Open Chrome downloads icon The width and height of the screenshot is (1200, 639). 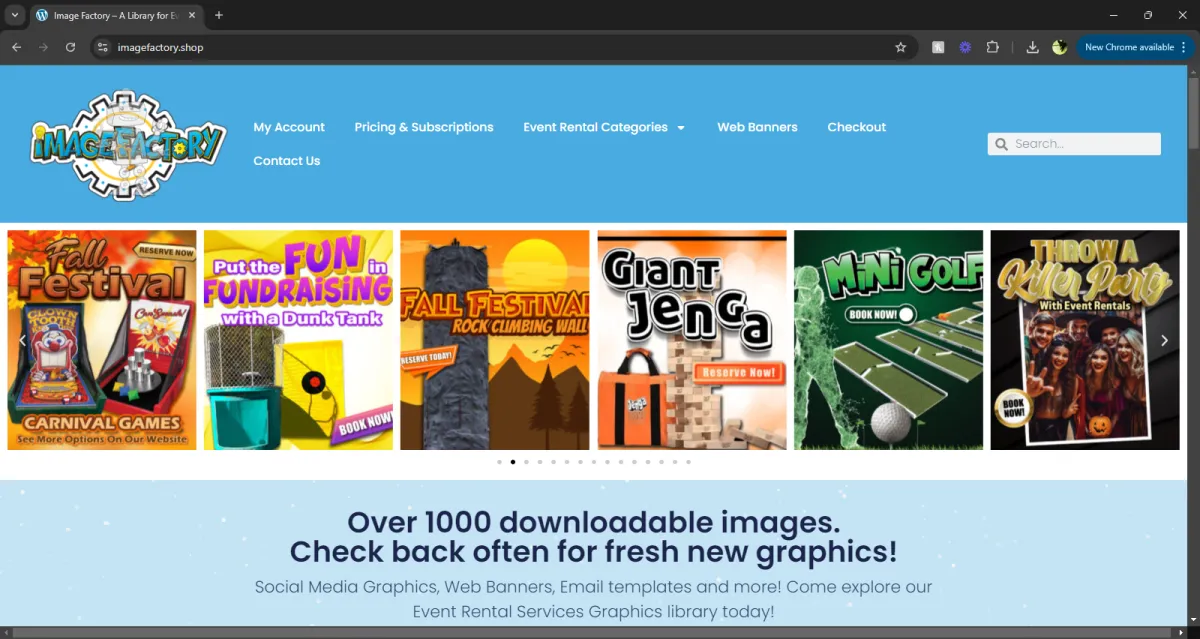tap(1032, 47)
